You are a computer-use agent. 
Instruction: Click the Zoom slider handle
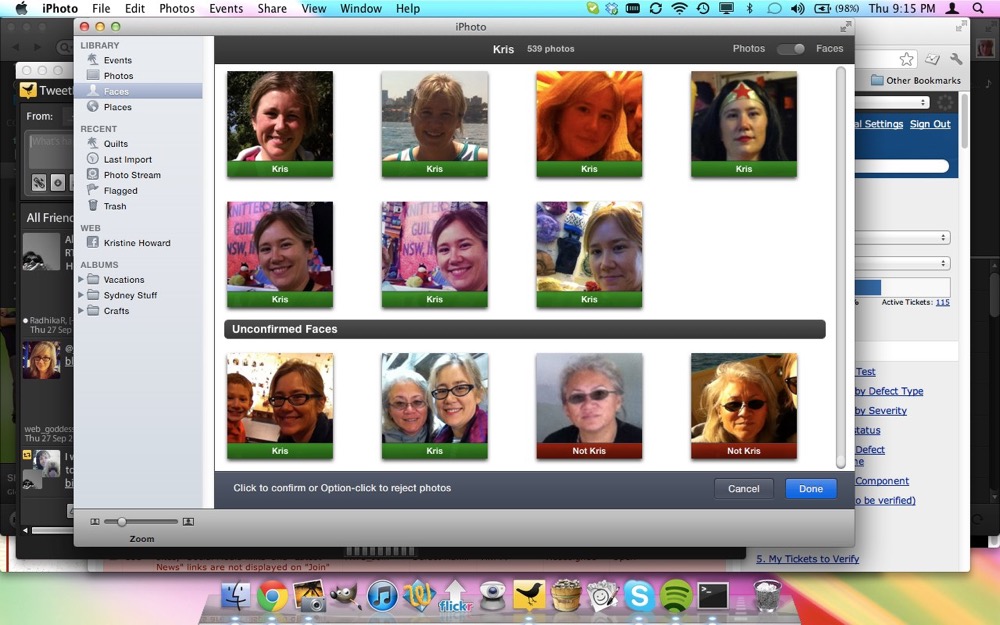point(122,521)
